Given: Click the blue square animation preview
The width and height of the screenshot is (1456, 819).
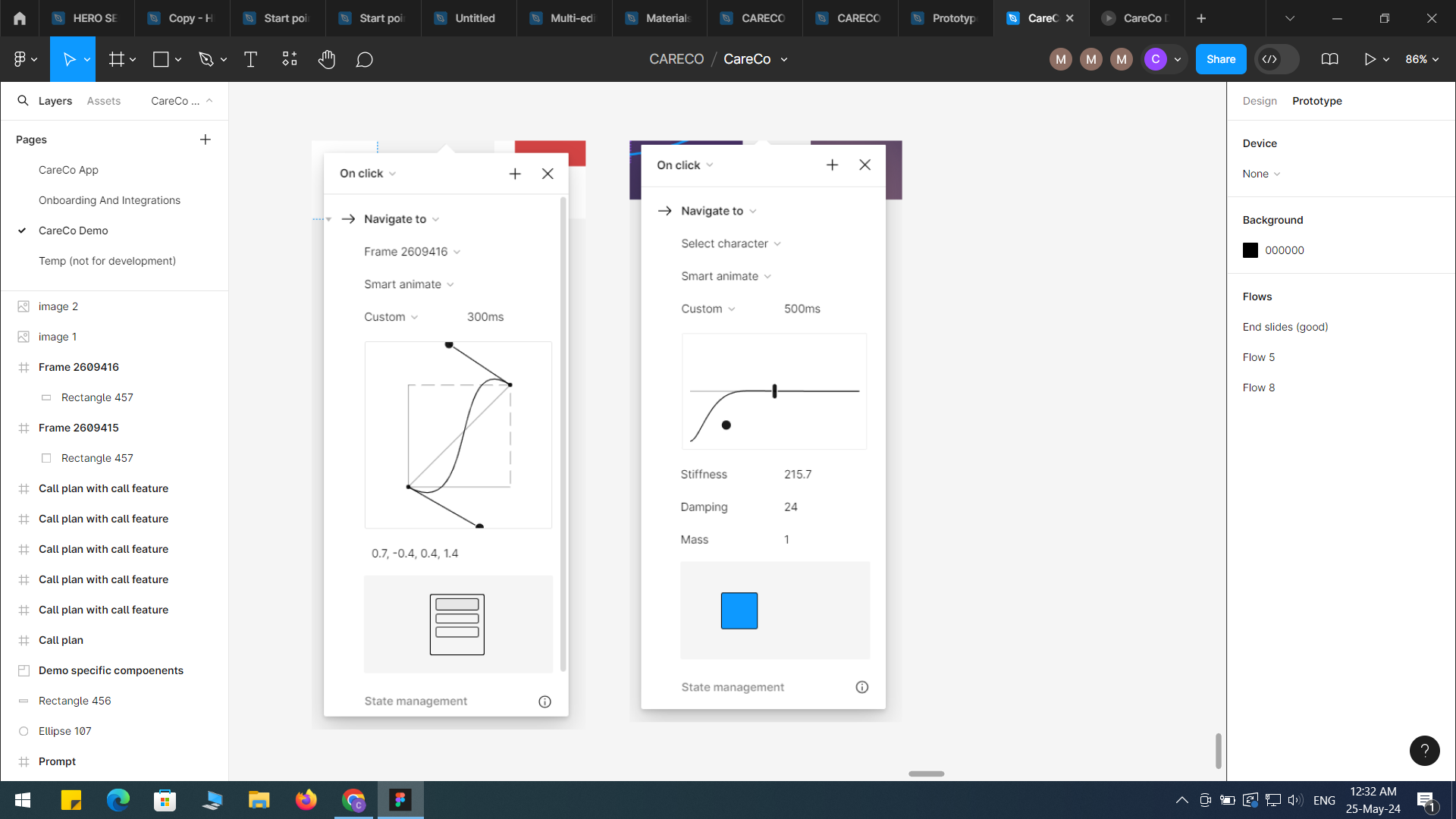Looking at the screenshot, I should pos(739,610).
